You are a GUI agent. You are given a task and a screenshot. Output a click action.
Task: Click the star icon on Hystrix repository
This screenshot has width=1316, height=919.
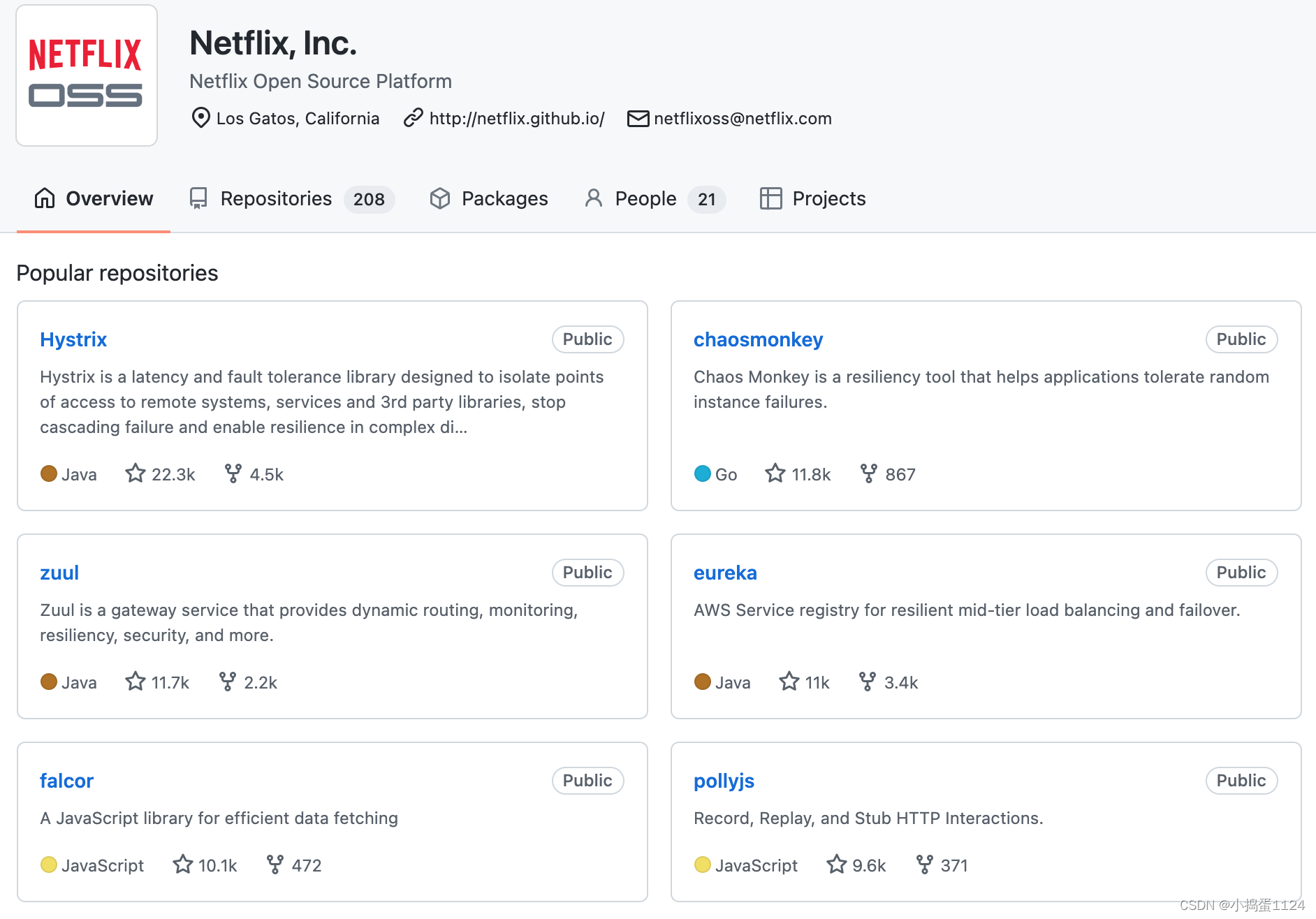(x=136, y=473)
